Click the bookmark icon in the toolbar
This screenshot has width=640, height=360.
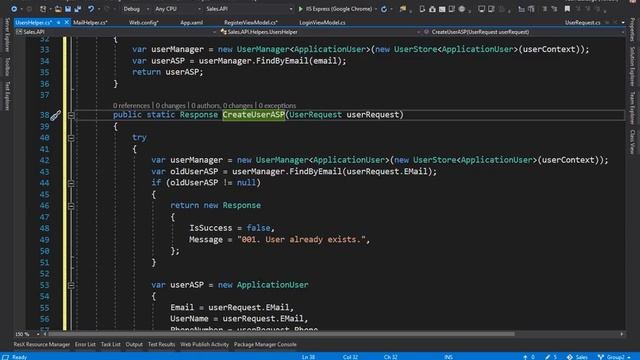pyautogui.click(x=567, y=9)
